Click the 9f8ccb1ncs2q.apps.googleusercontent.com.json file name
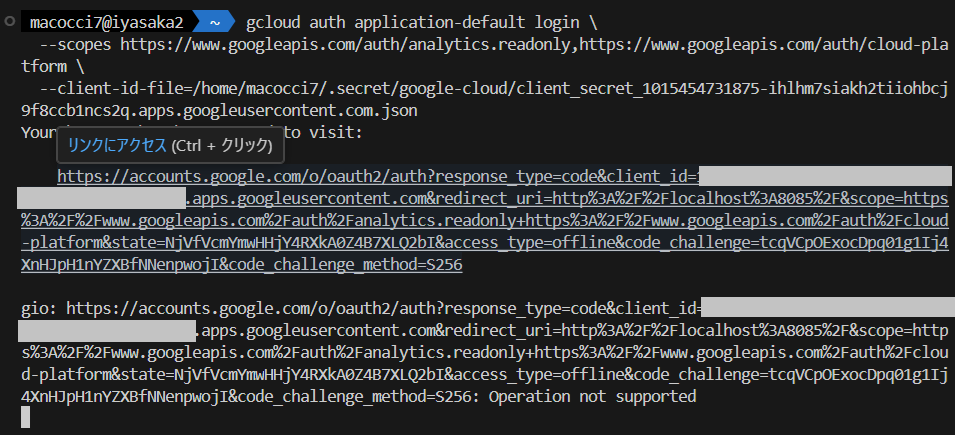This screenshot has height=435, width=955. tap(219, 110)
